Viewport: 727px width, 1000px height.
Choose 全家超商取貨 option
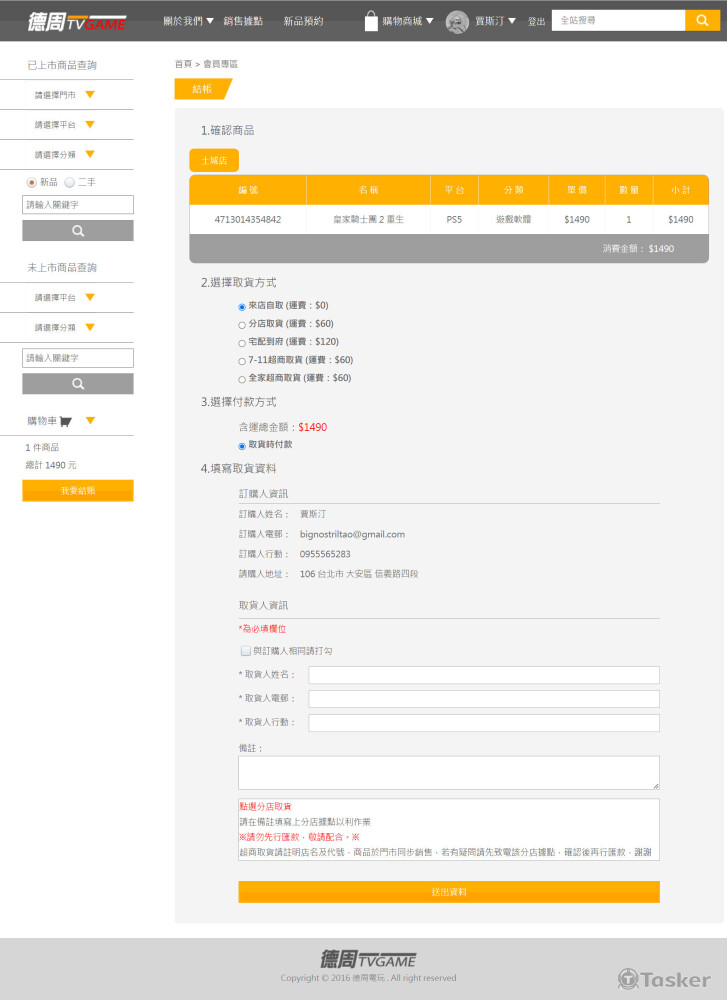tap(242, 379)
